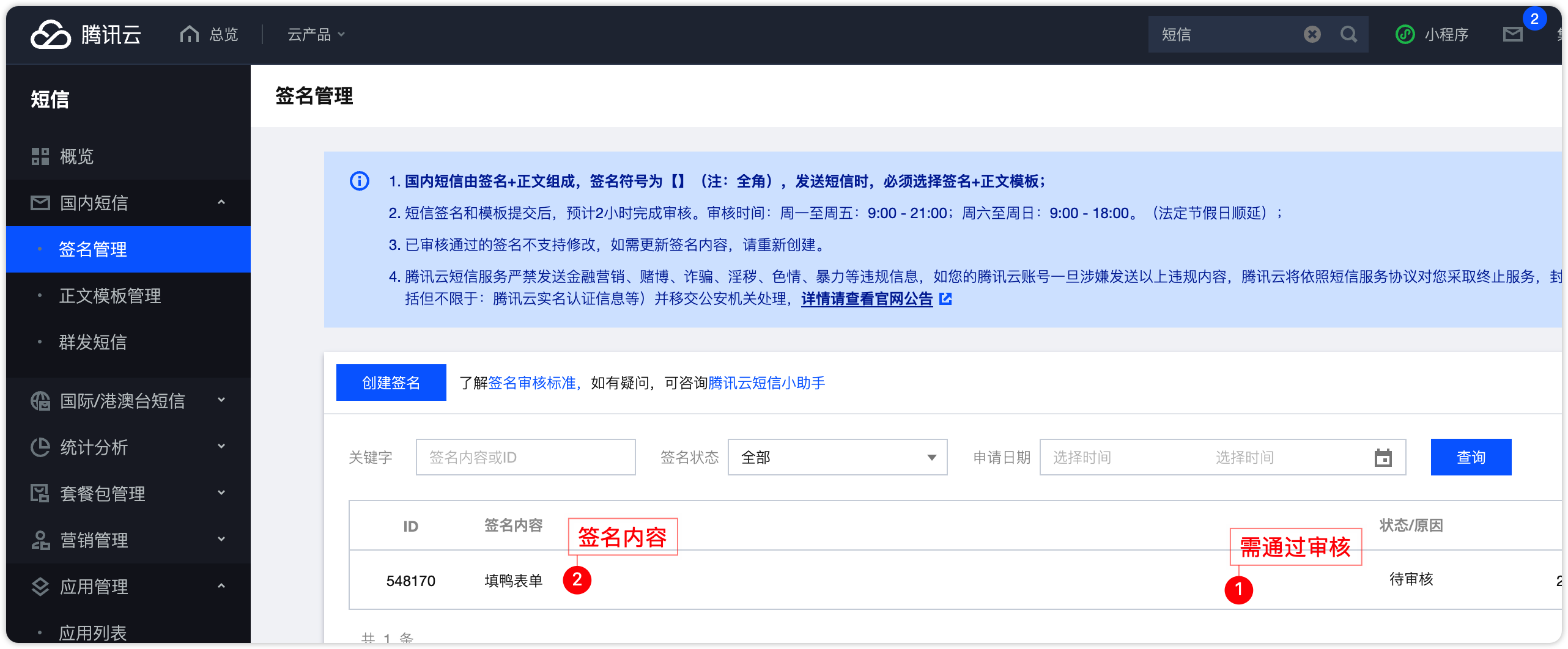Click the 国内短信 envelope icon
The image size is (1568, 649).
click(40, 203)
